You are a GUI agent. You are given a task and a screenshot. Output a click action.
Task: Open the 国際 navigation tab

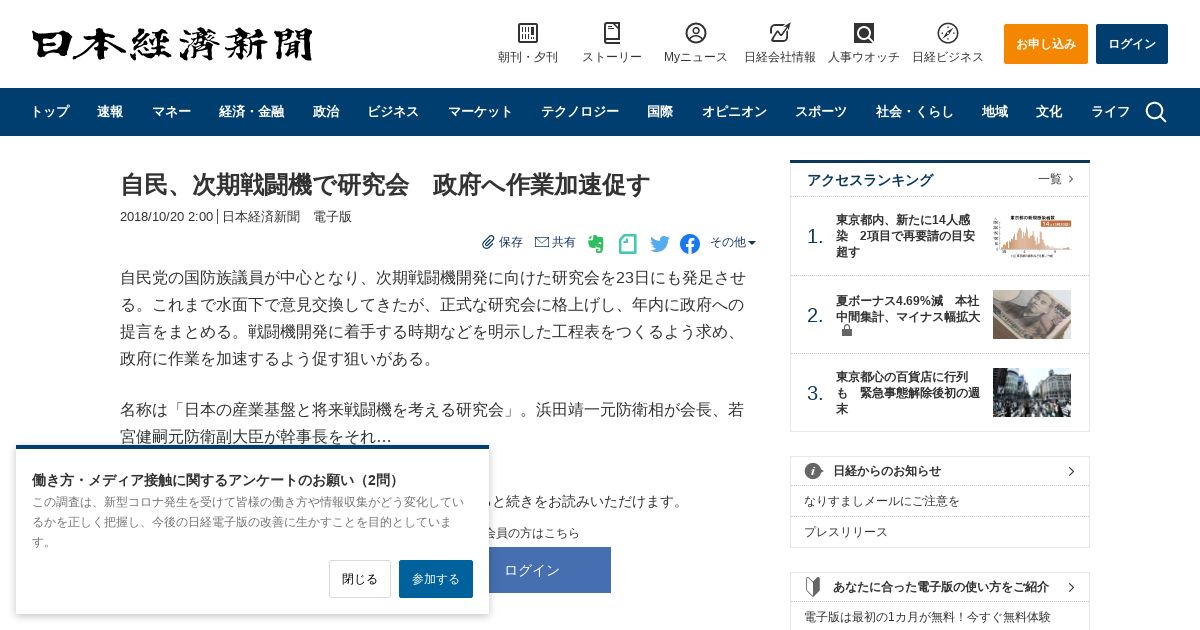660,112
